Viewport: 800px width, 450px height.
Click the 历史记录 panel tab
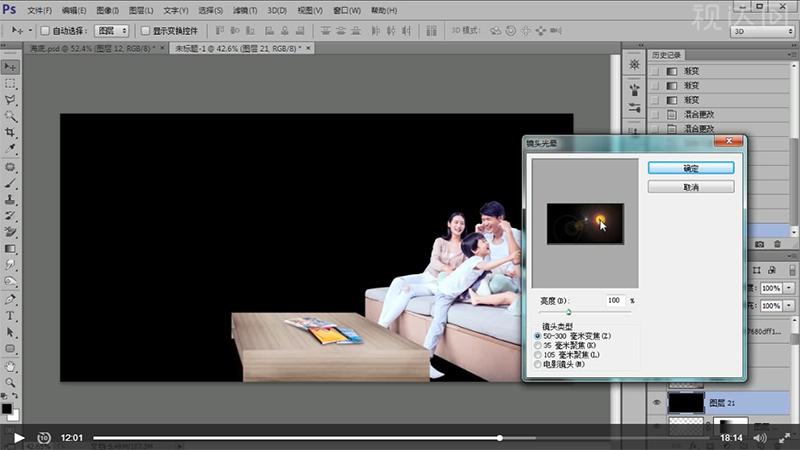point(666,55)
